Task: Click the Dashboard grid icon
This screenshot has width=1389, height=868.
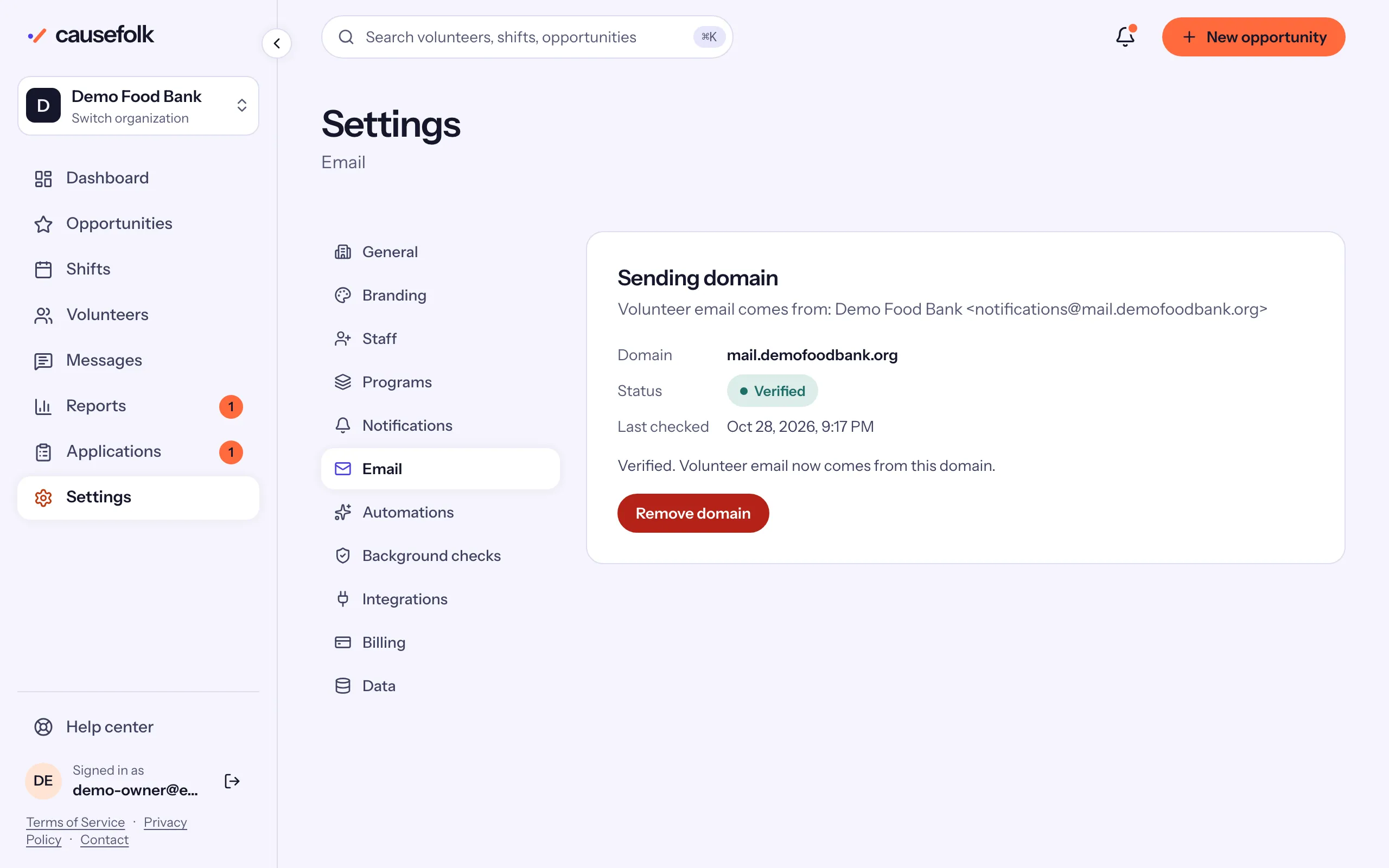Action: 43,178
